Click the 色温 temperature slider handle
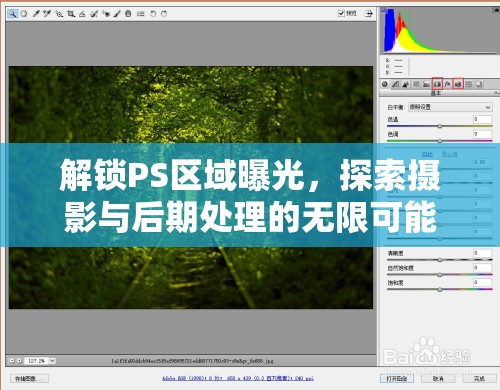500x390 pixels. click(440, 126)
